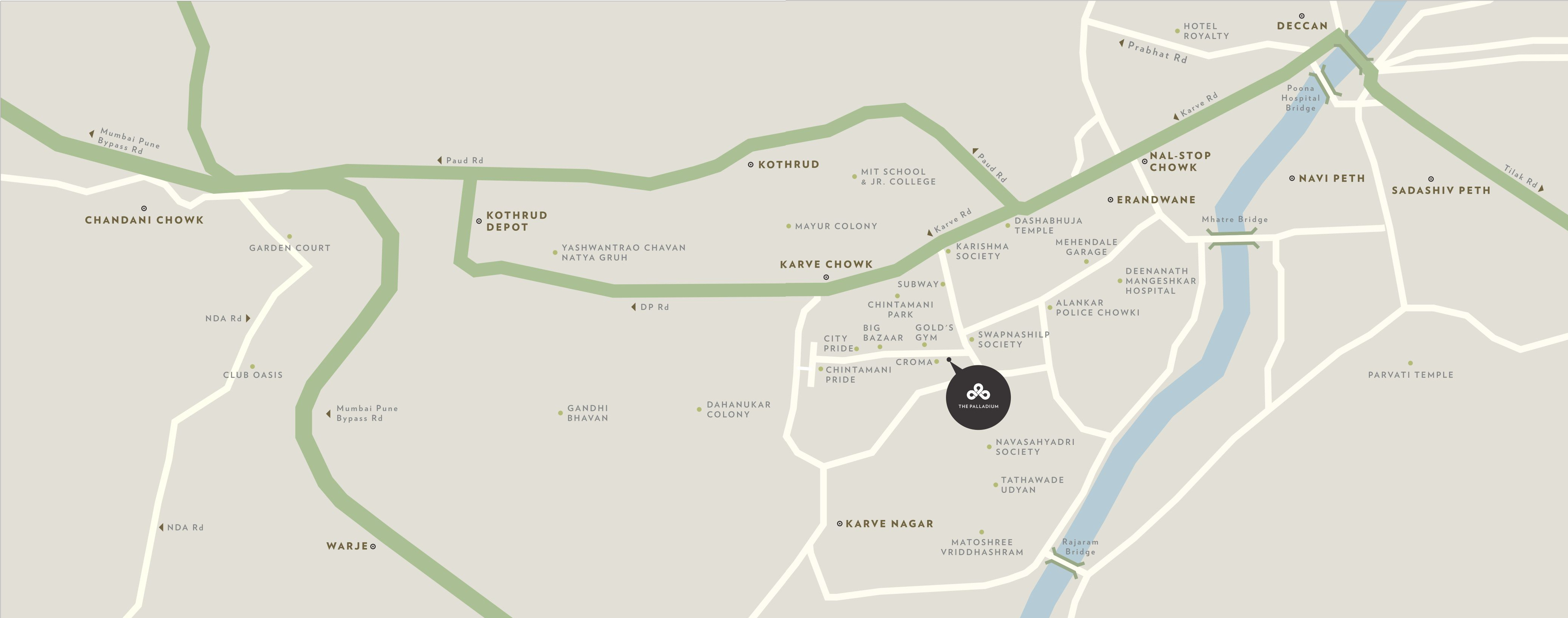Click the Poona Hospital Bridge label

[x=1301, y=98]
